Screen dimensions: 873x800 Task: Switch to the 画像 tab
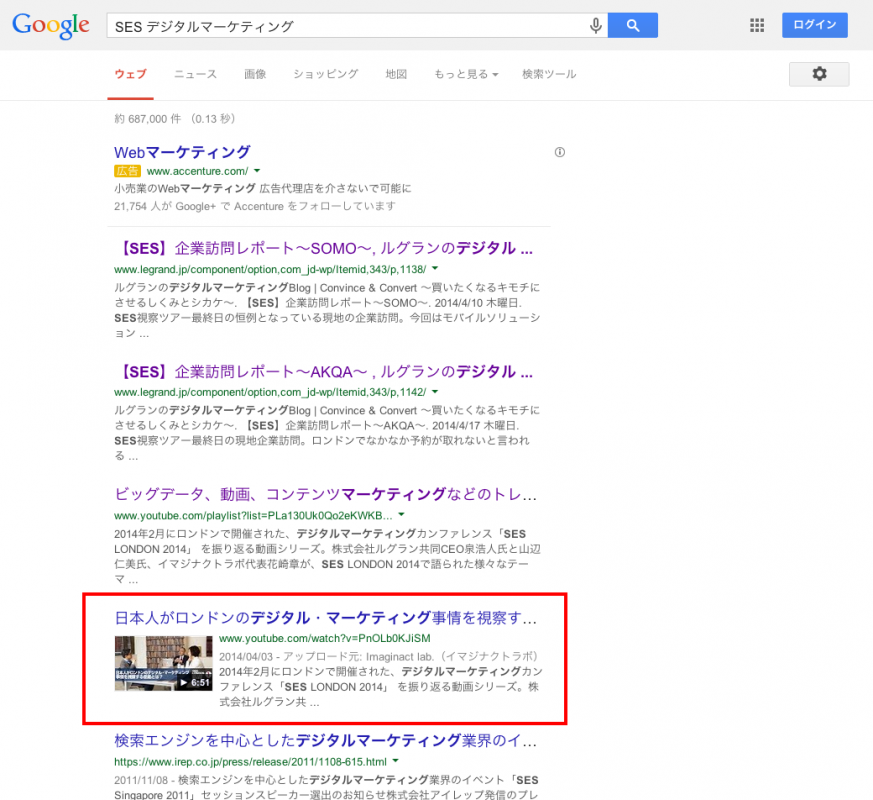(x=255, y=74)
